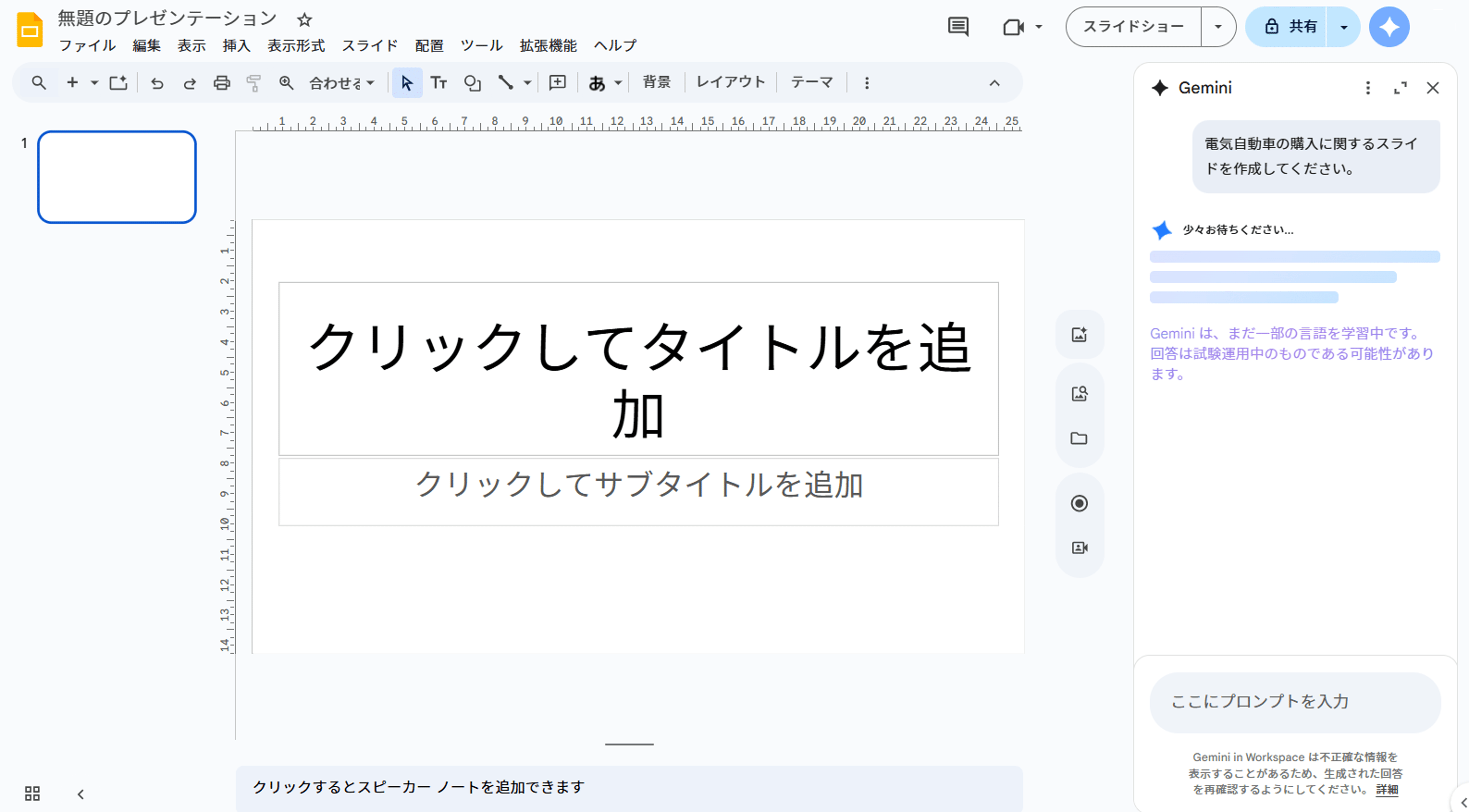Expand the slideshow options dropdown arrow
Viewport: 1469px width, 812px height.
point(1218,27)
